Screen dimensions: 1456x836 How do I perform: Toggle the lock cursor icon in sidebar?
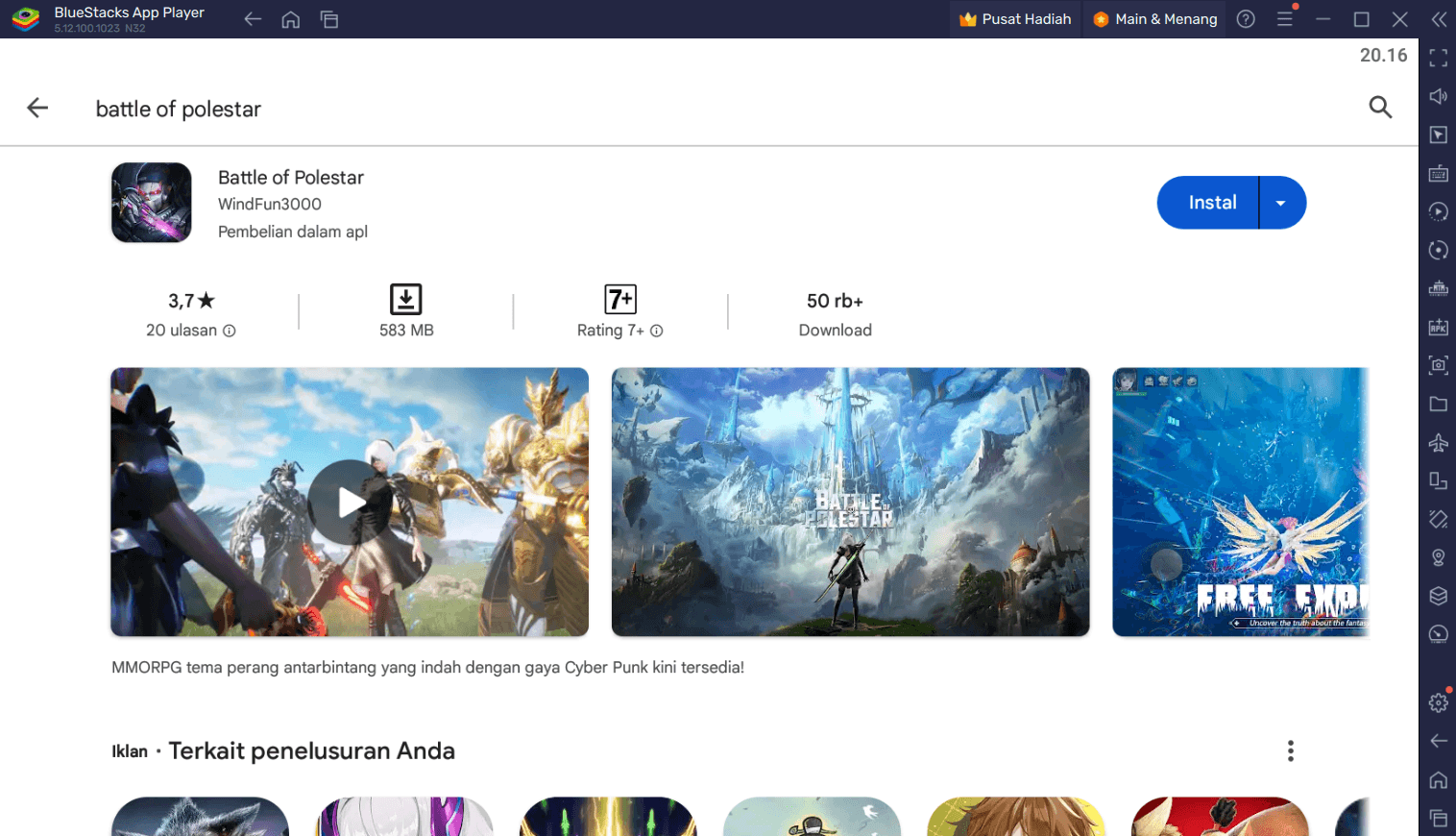coord(1438,135)
